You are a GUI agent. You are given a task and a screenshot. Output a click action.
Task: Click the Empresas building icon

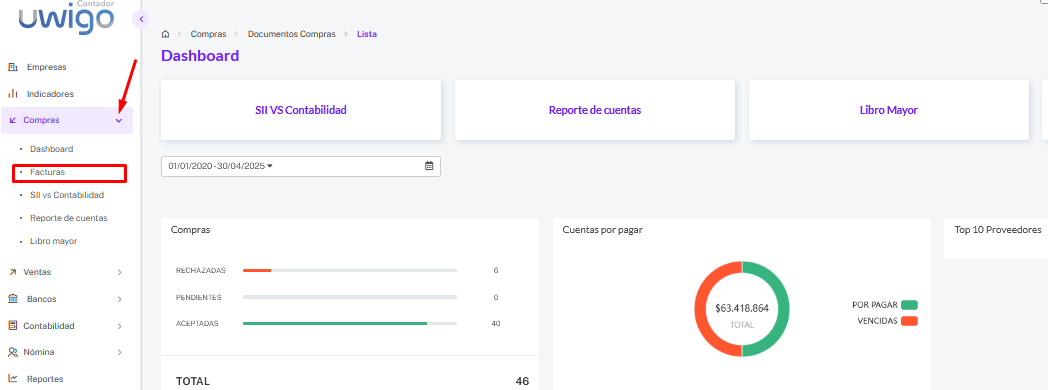point(12,67)
